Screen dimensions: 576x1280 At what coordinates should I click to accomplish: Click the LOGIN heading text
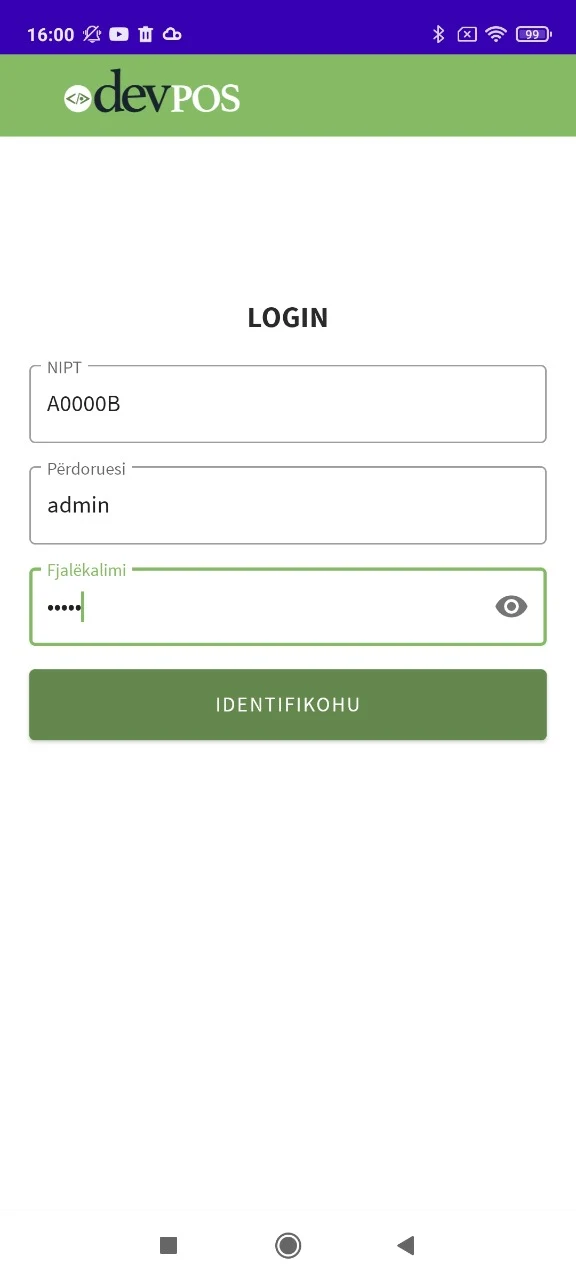pos(288,318)
